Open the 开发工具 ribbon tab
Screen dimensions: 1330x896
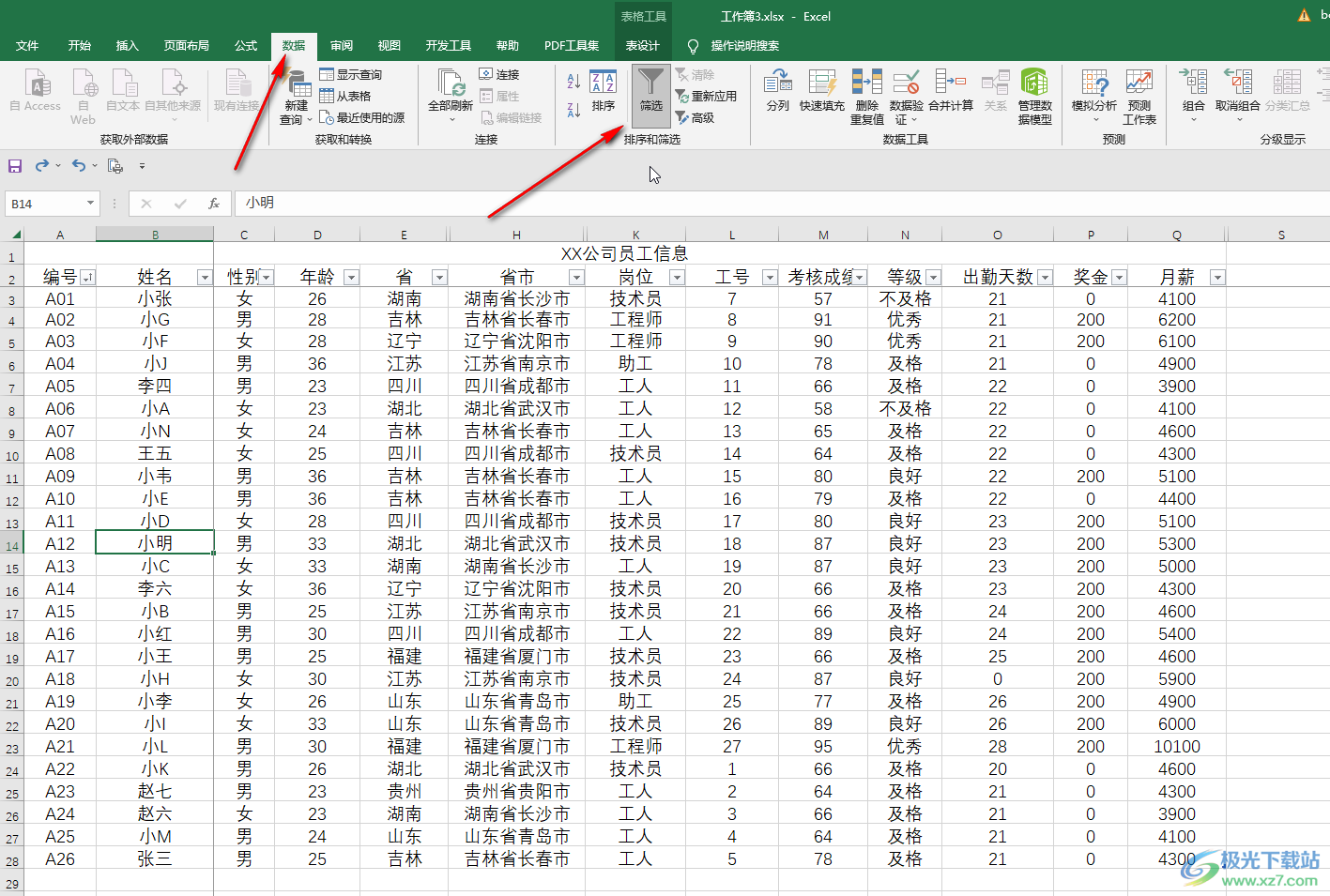click(449, 45)
